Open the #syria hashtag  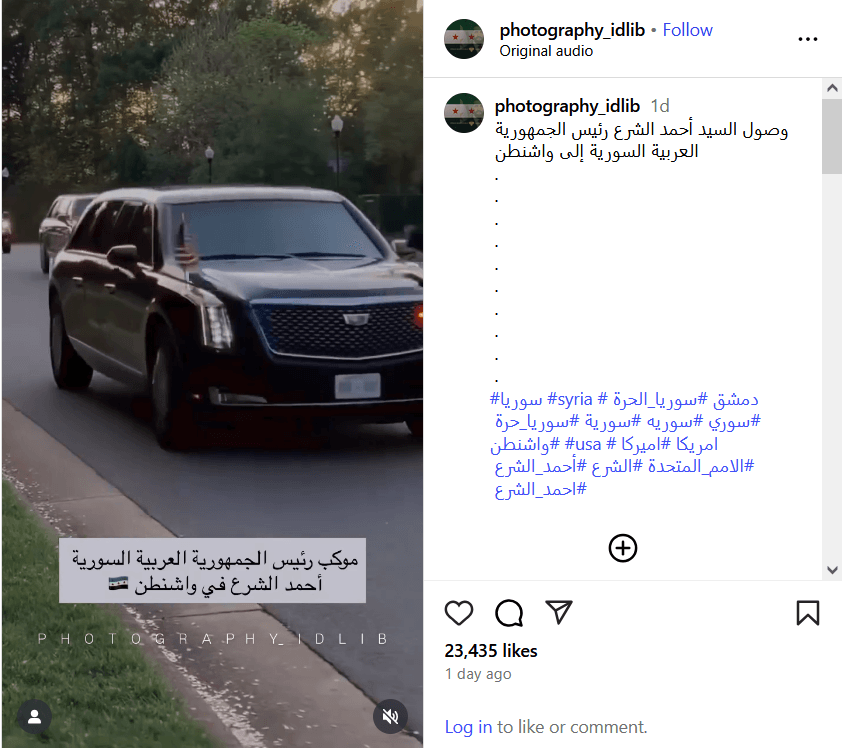coord(569,400)
